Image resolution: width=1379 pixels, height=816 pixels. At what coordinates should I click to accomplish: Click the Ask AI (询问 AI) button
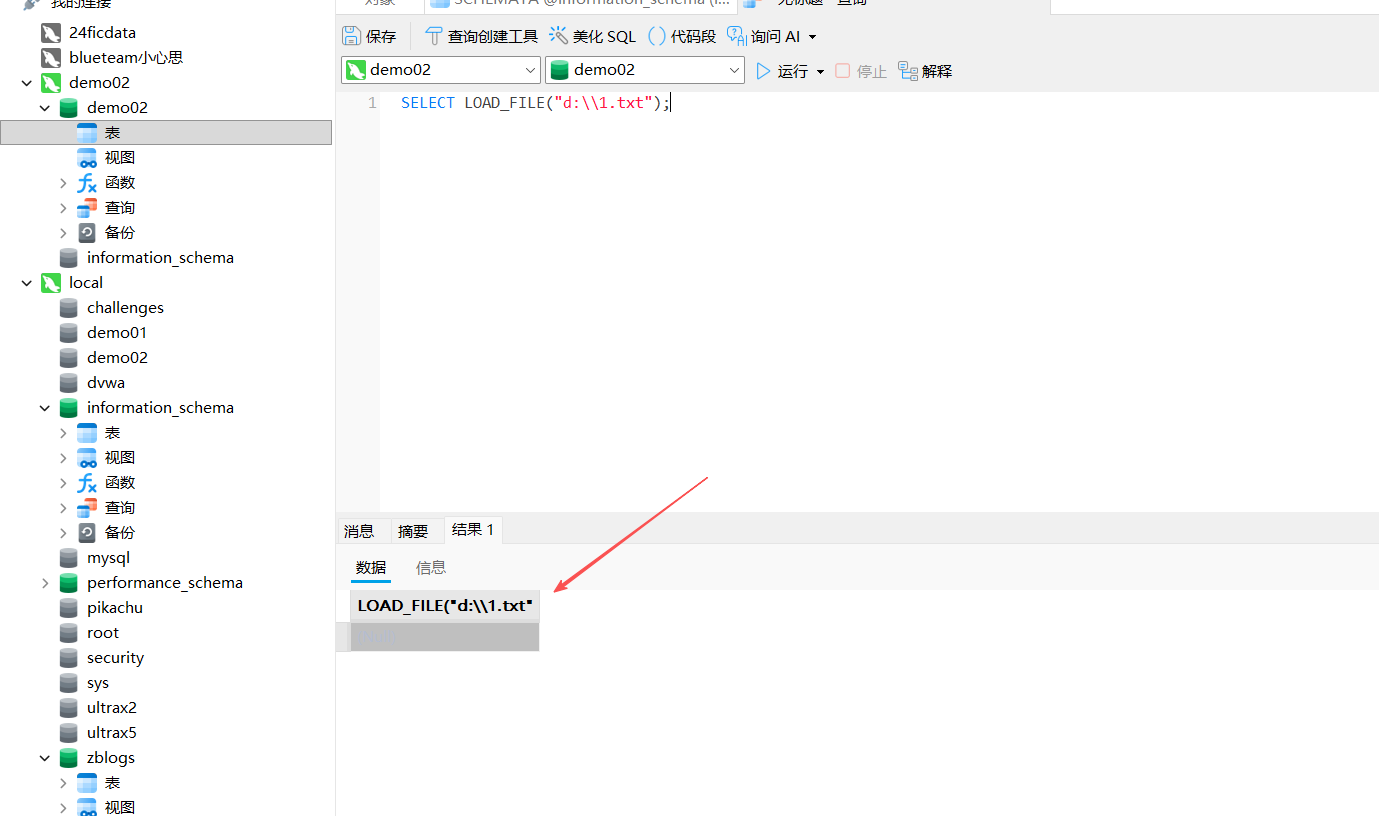click(764, 36)
